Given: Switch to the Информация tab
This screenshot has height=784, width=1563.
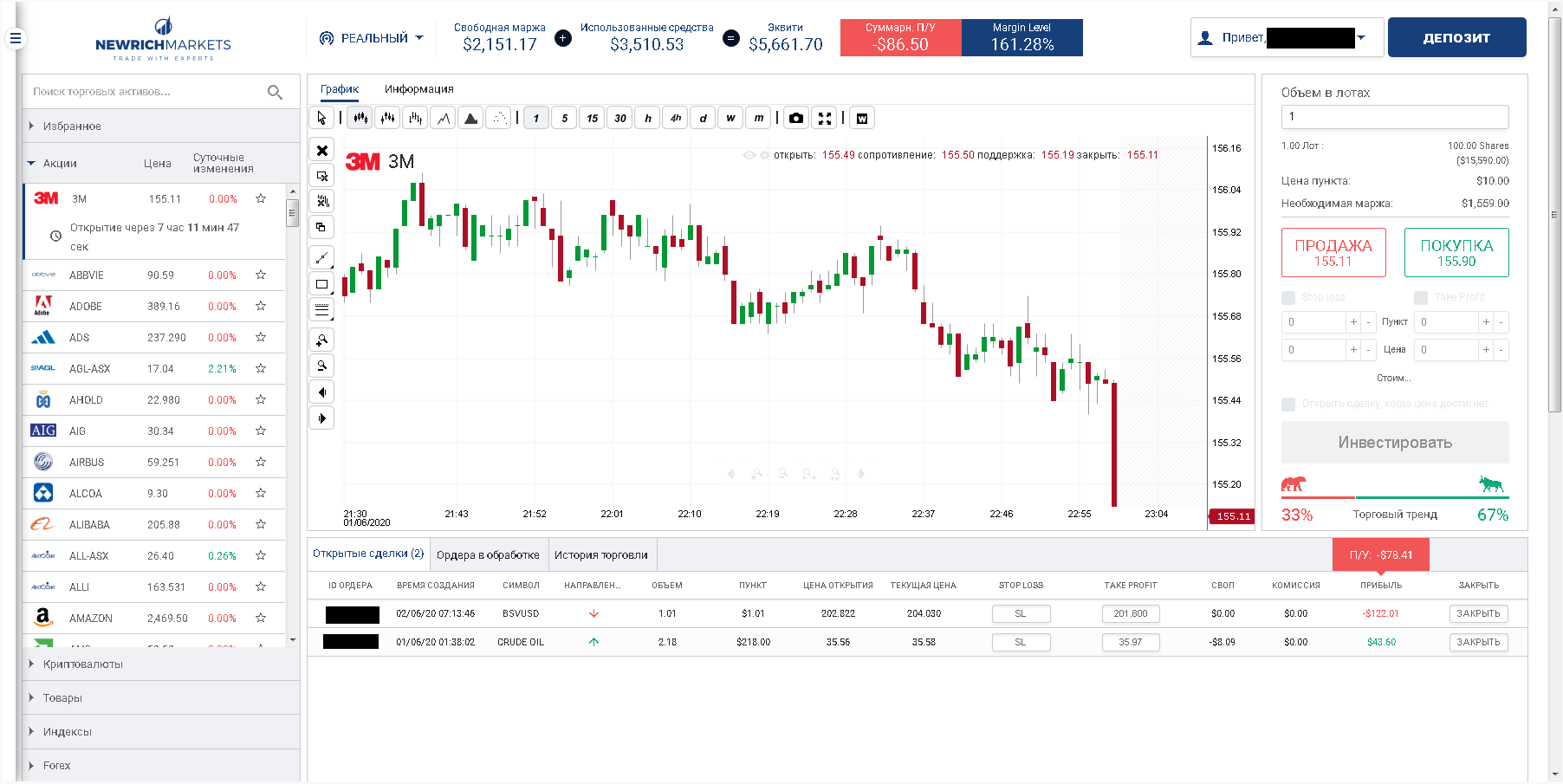Looking at the screenshot, I should pos(419,89).
